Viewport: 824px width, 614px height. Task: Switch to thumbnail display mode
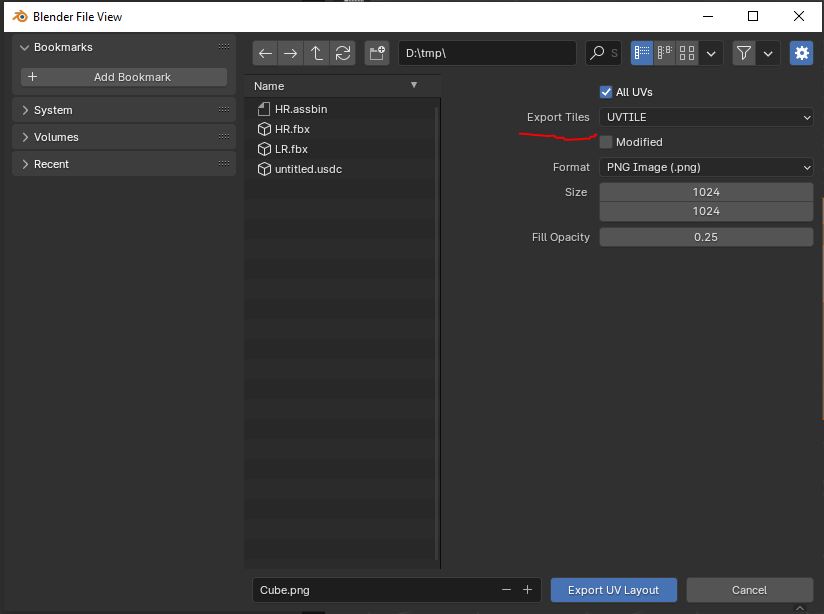click(x=687, y=53)
